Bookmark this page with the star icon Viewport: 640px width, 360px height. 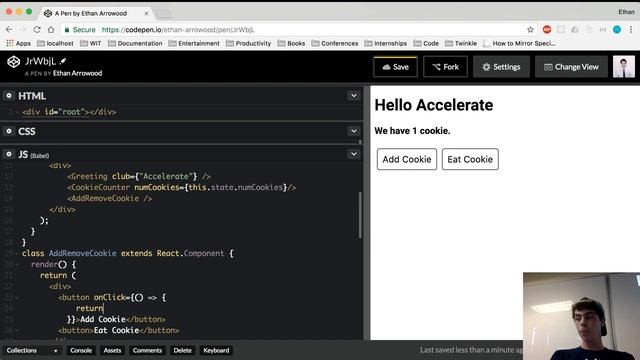(x=530, y=29)
